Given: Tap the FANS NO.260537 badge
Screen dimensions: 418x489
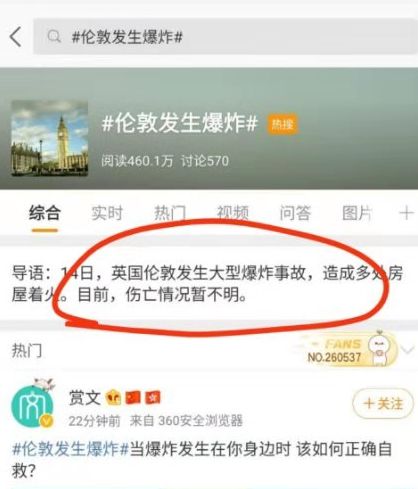Looking at the screenshot, I should [347, 350].
